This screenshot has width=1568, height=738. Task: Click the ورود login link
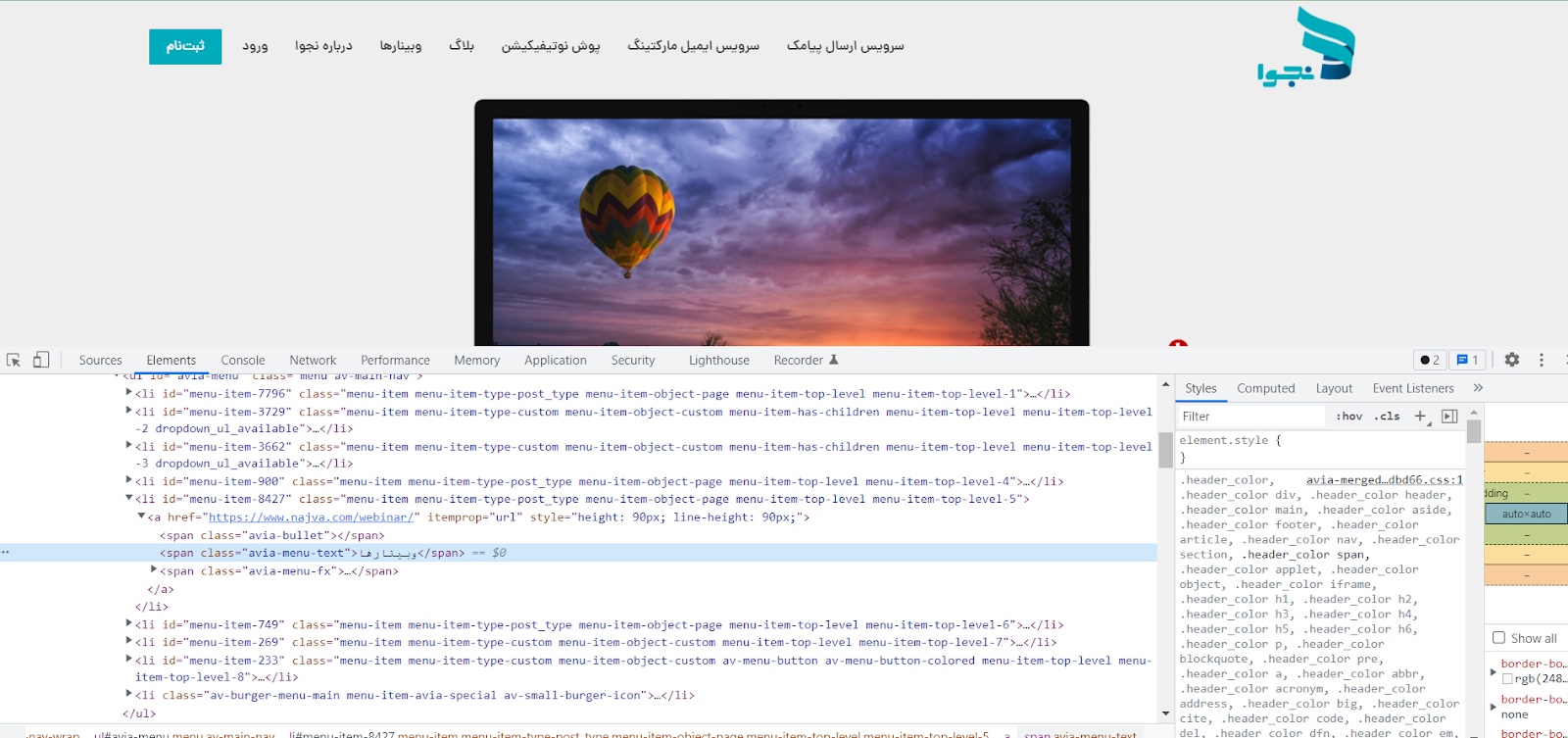(x=255, y=46)
